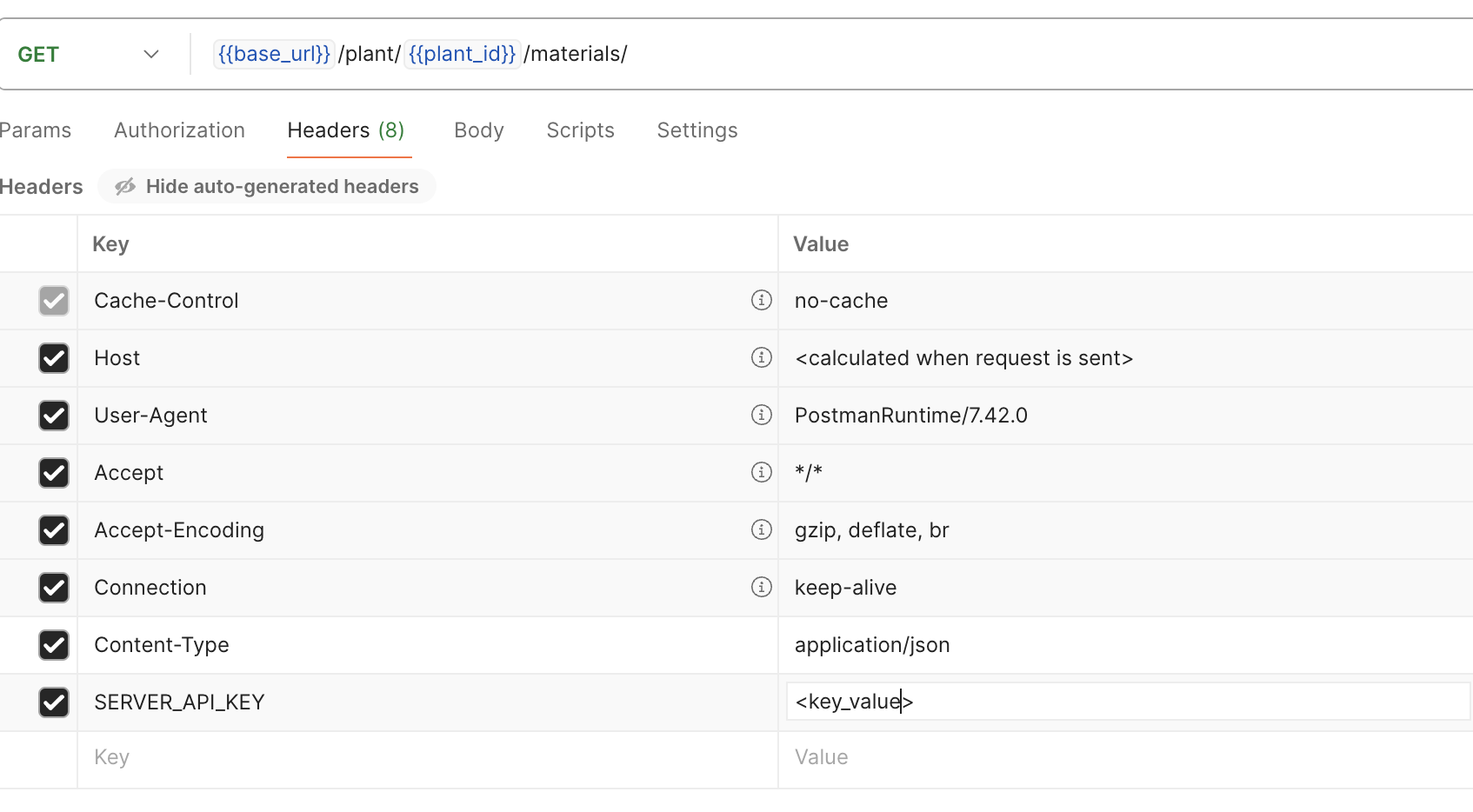Viewport: 1473px width, 812px height.
Task: Switch to the Scripts tab
Action: 580,130
